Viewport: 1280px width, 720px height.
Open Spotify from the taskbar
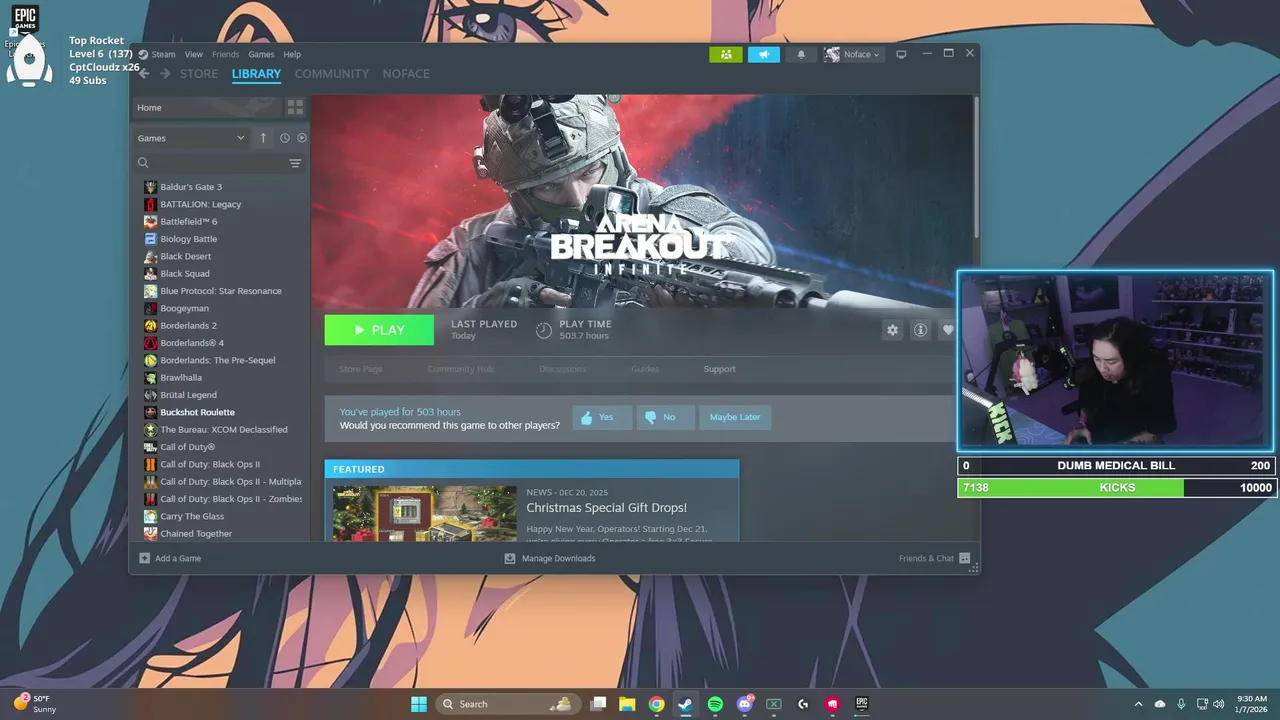[x=715, y=704]
